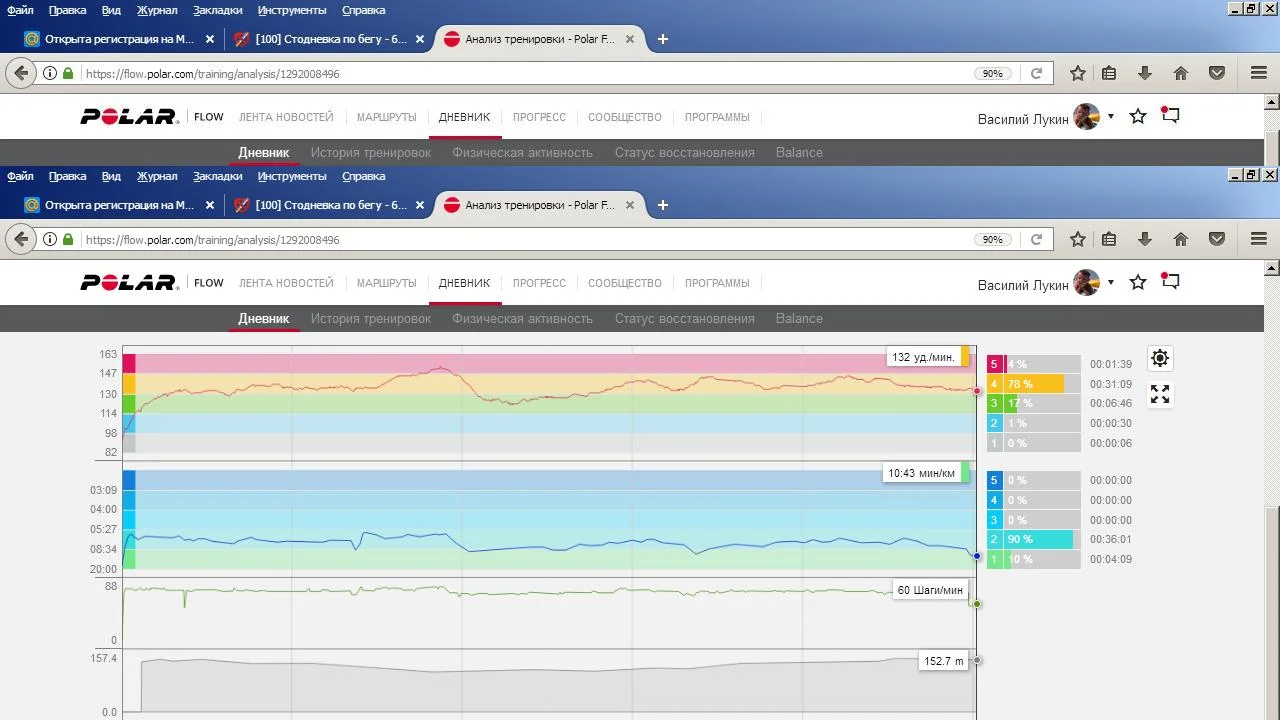Go back using the lower window's back arrow
Screen dimensions: 1280x720
pos(21,240)
